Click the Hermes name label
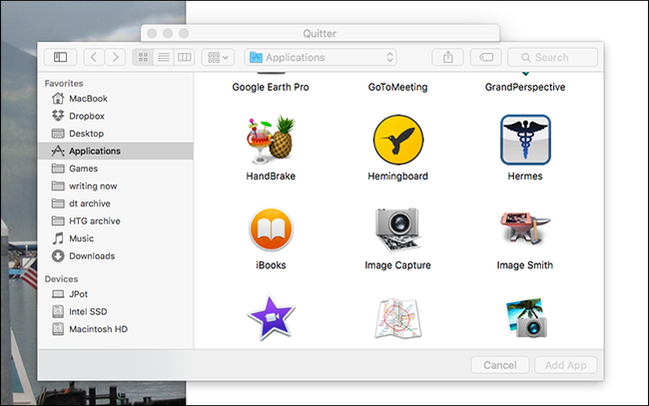The image size is (649, 406). 525,176
